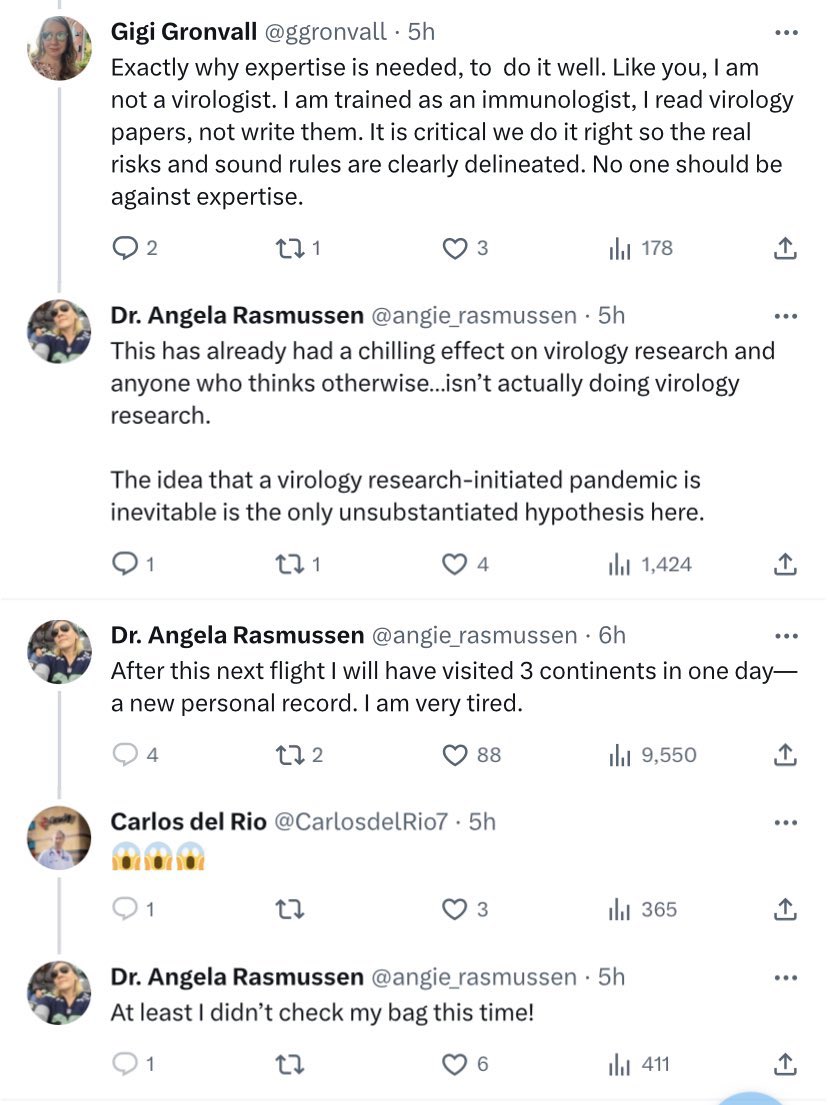Retweet the 'didn't check my bag' tweet
This screenshot has width=828, height=1105.
(291, 1064)
